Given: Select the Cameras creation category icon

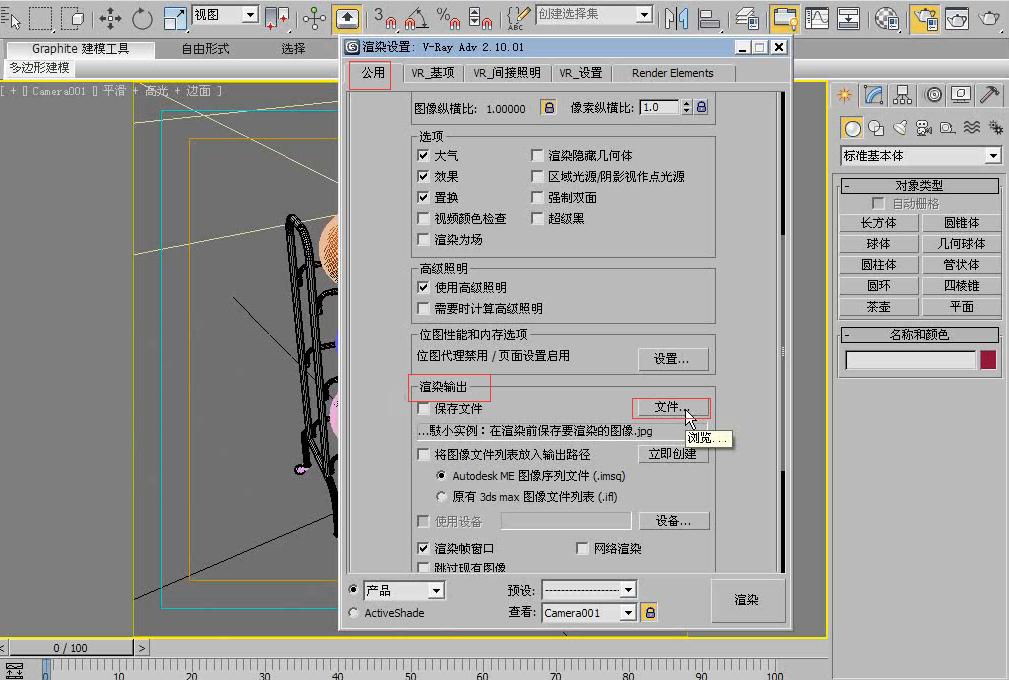Looking at the screenshot, I should point(925,127).
